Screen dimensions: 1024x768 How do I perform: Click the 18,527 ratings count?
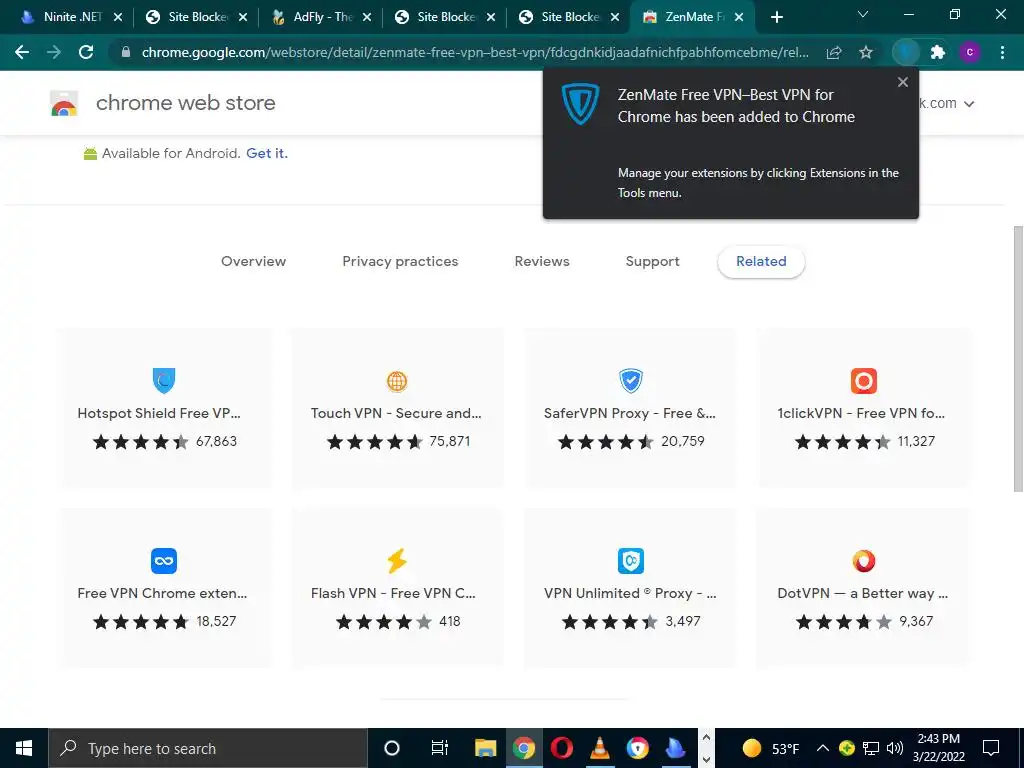(216, 622)
